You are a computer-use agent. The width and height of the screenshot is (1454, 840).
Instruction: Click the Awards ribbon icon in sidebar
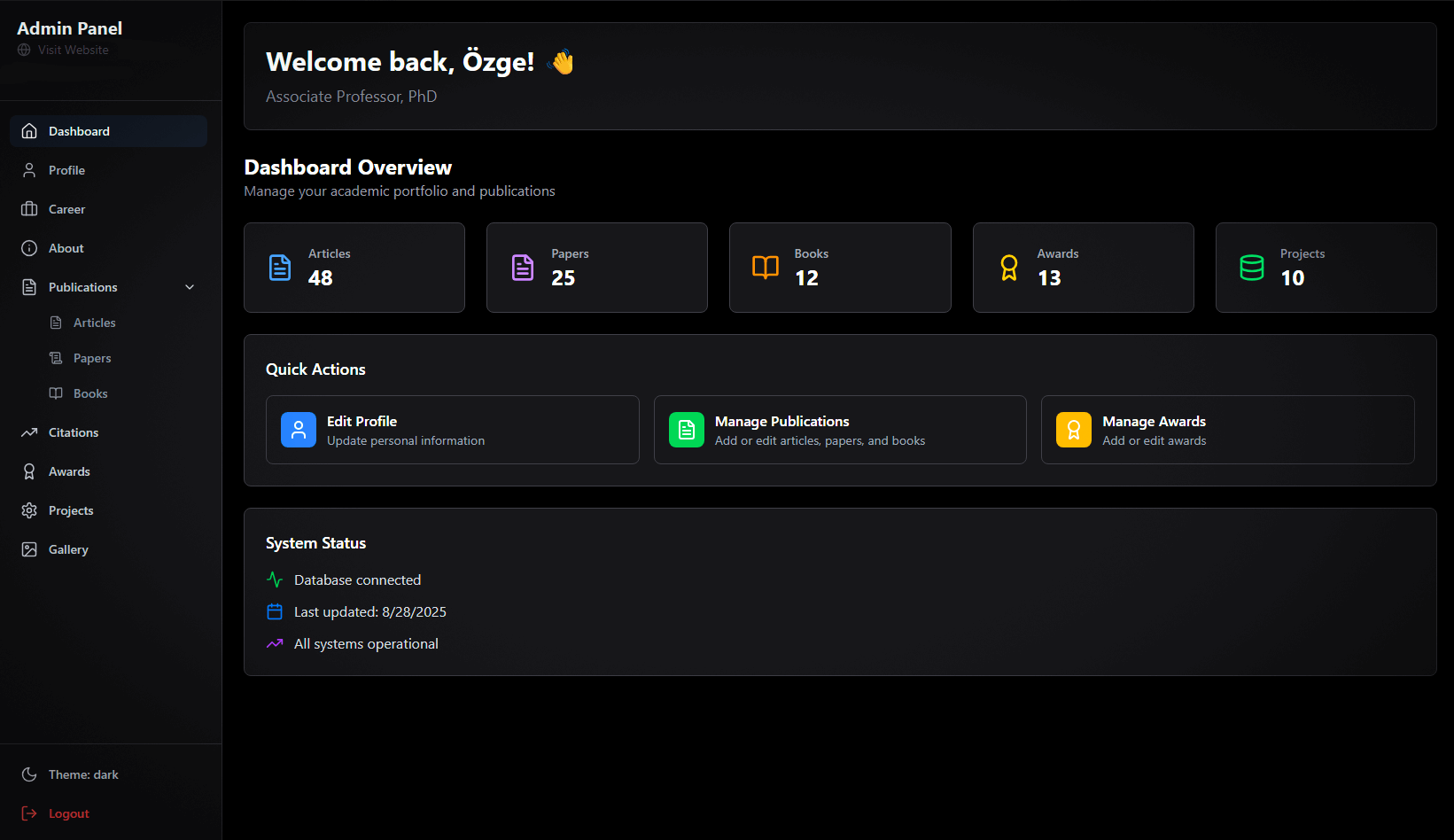click(x=29, y=471)
